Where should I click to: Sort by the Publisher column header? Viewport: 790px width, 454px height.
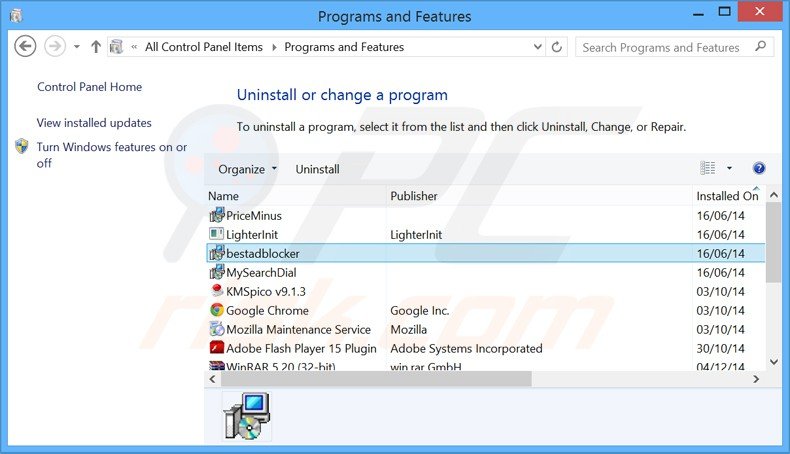[x=414, y=196]
